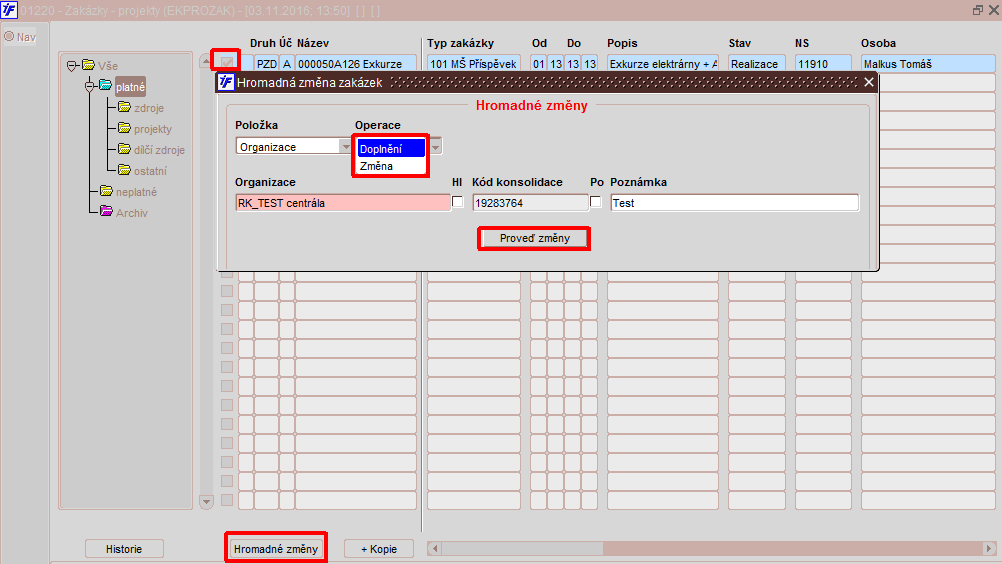Click the Kód konsolidace field 19283764
The image size is (1002, 564).
tap(530, 203)
